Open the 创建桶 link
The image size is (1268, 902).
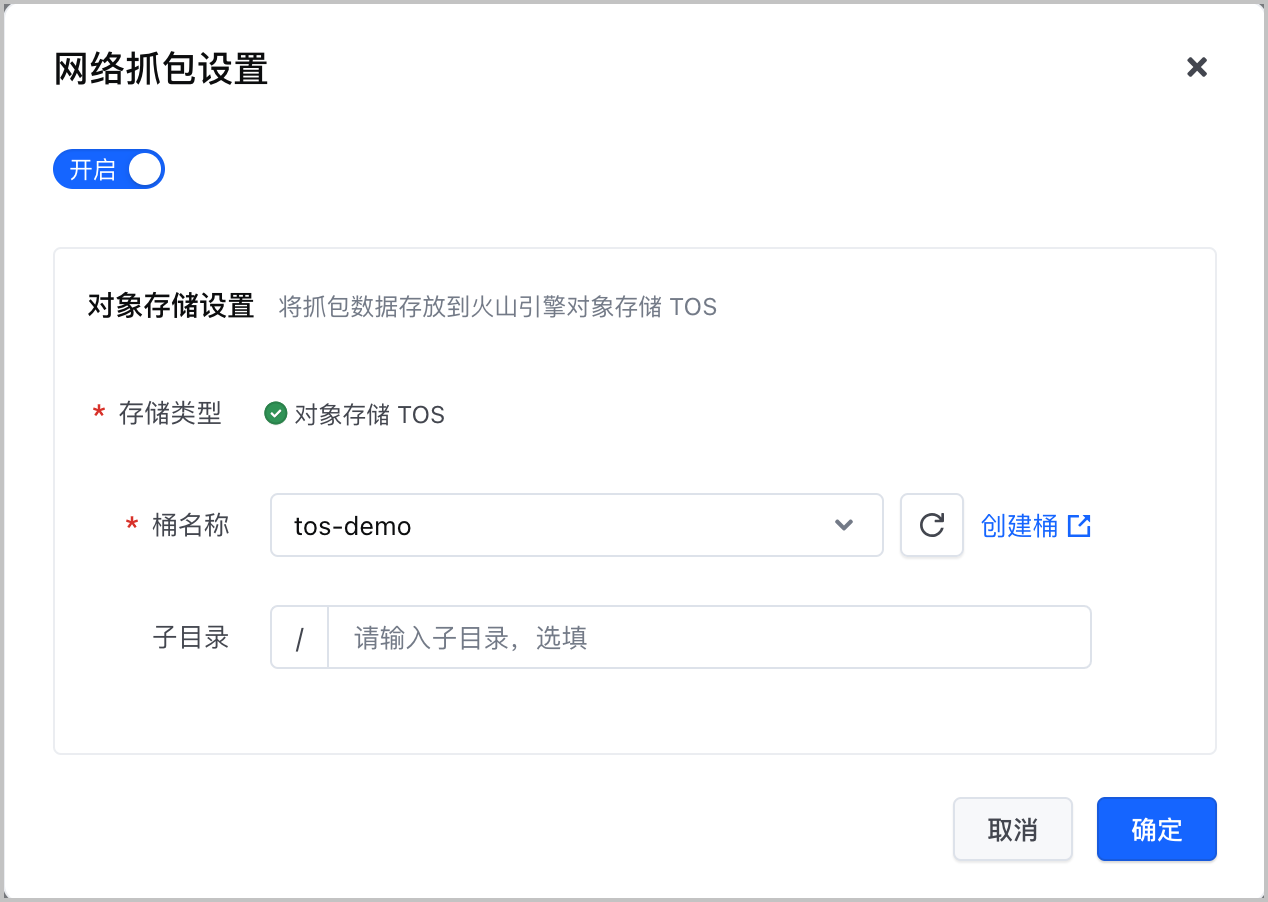(1019, 526)
